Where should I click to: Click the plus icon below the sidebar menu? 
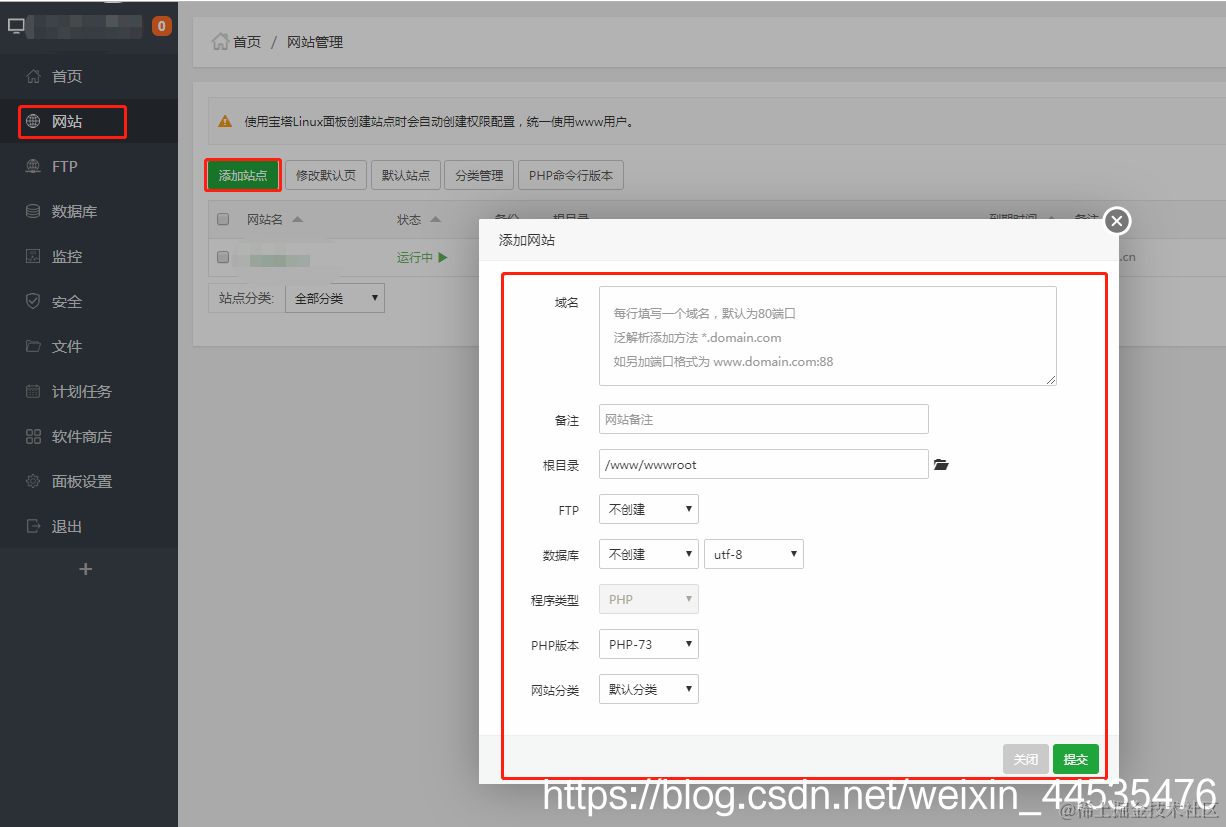coord(86,569)
